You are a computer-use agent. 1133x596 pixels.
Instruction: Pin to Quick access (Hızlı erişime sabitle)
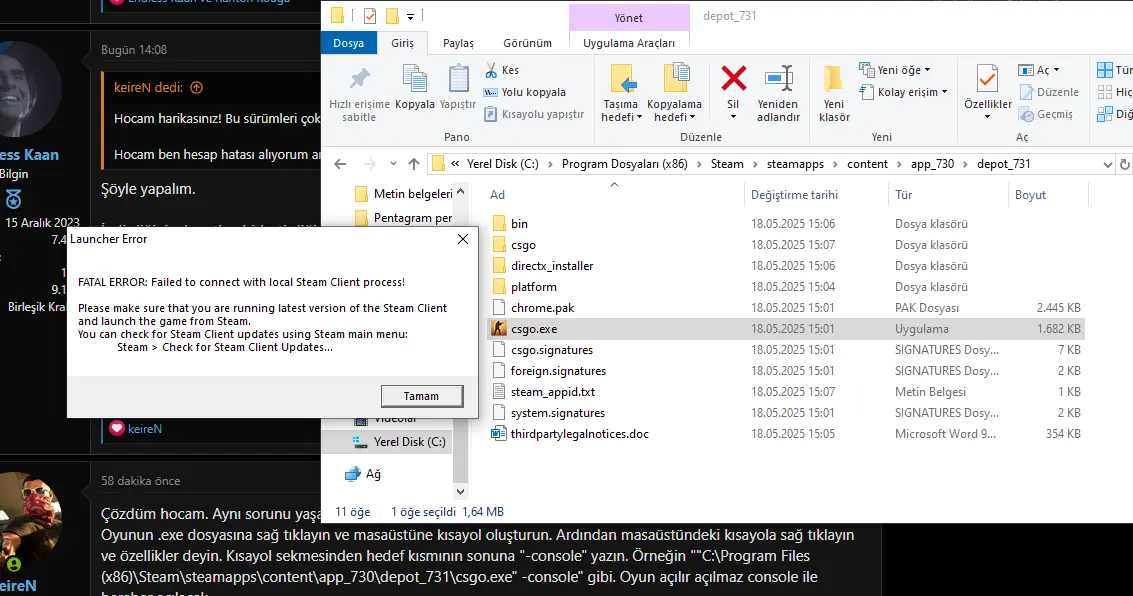click(x=359, y=94)
